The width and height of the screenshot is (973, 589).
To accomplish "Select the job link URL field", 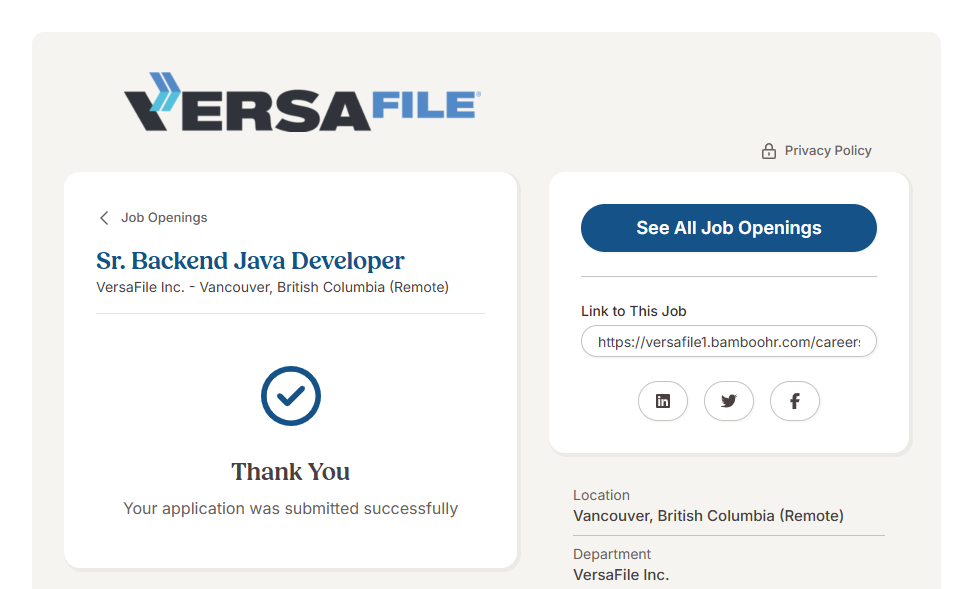I will click(x=728, y=342).
